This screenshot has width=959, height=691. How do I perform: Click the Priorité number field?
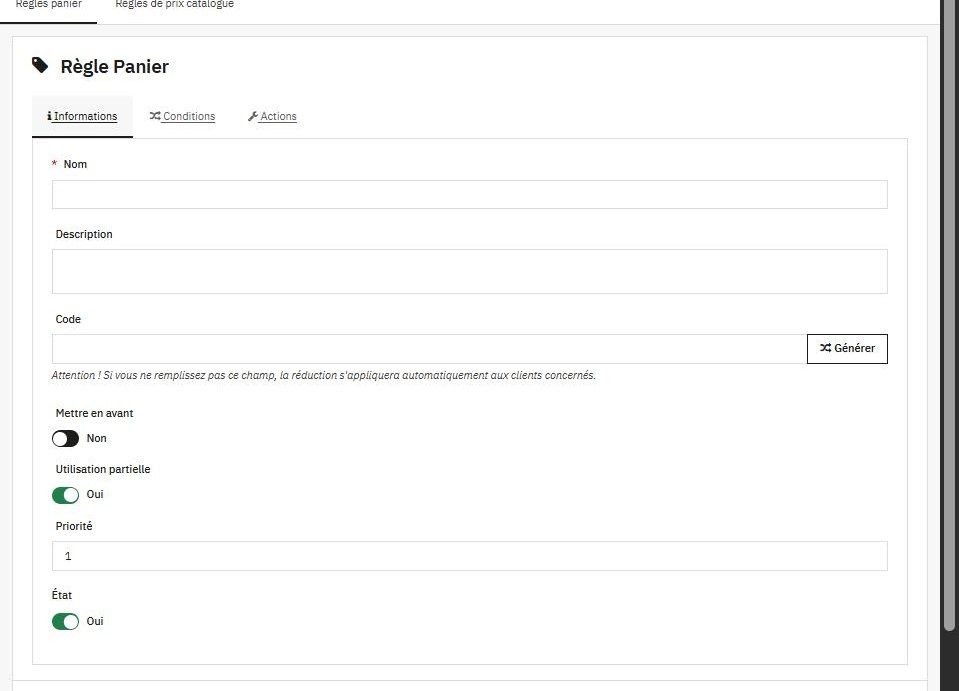tap(469, 556)
